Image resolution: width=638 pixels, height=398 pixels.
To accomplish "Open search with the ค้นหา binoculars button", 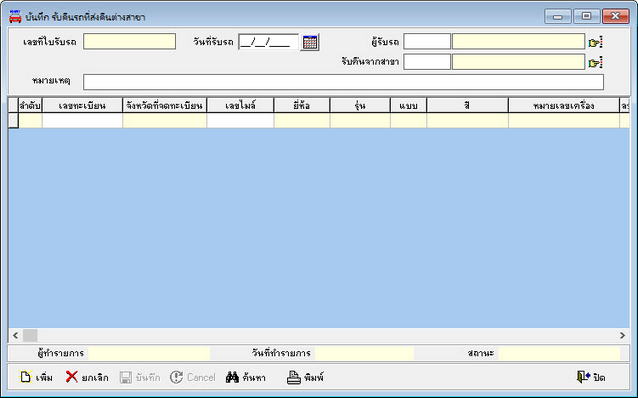I will coord(246,377).
